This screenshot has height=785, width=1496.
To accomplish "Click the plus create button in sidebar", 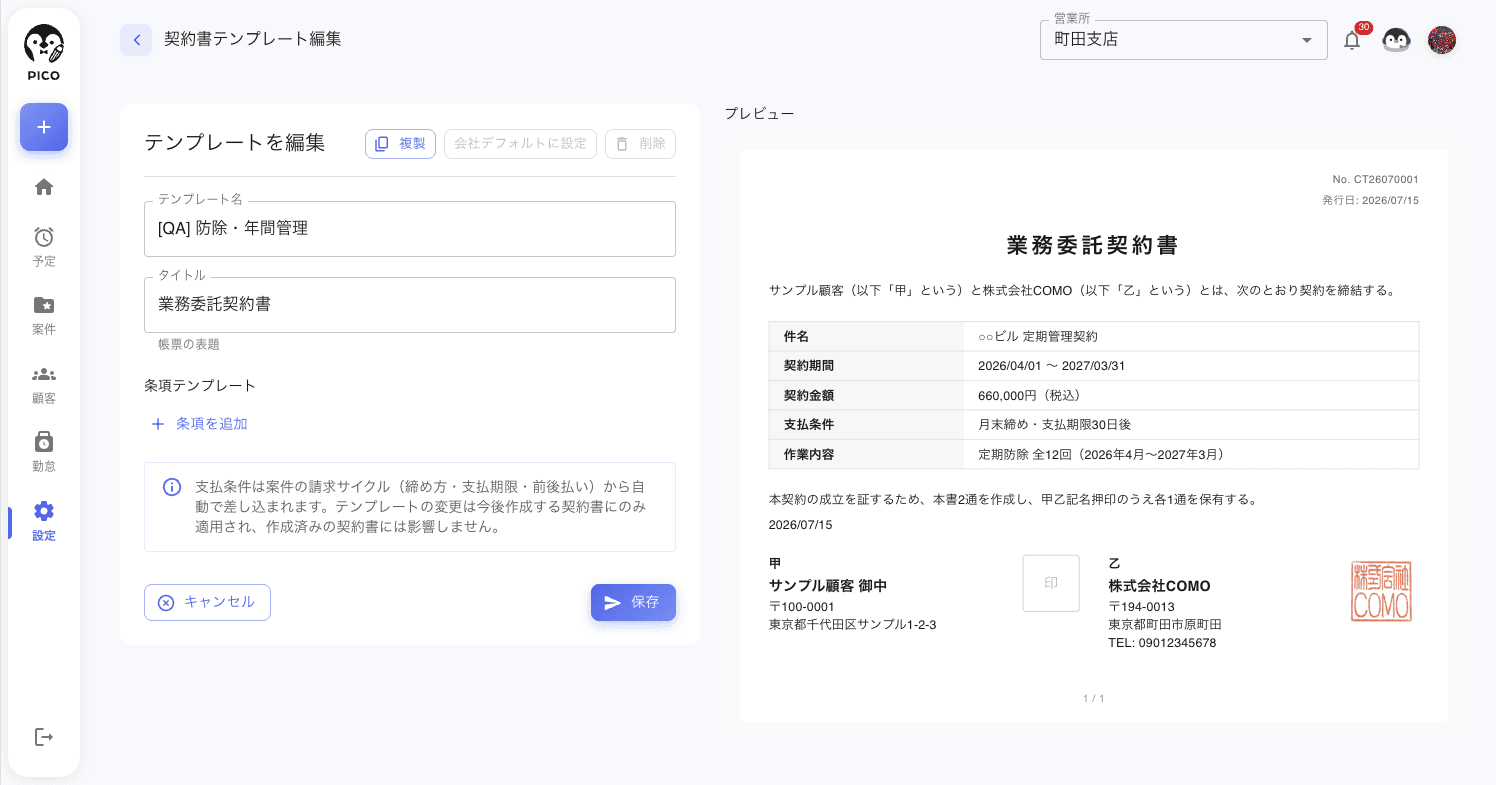I will tap(44, 127).
